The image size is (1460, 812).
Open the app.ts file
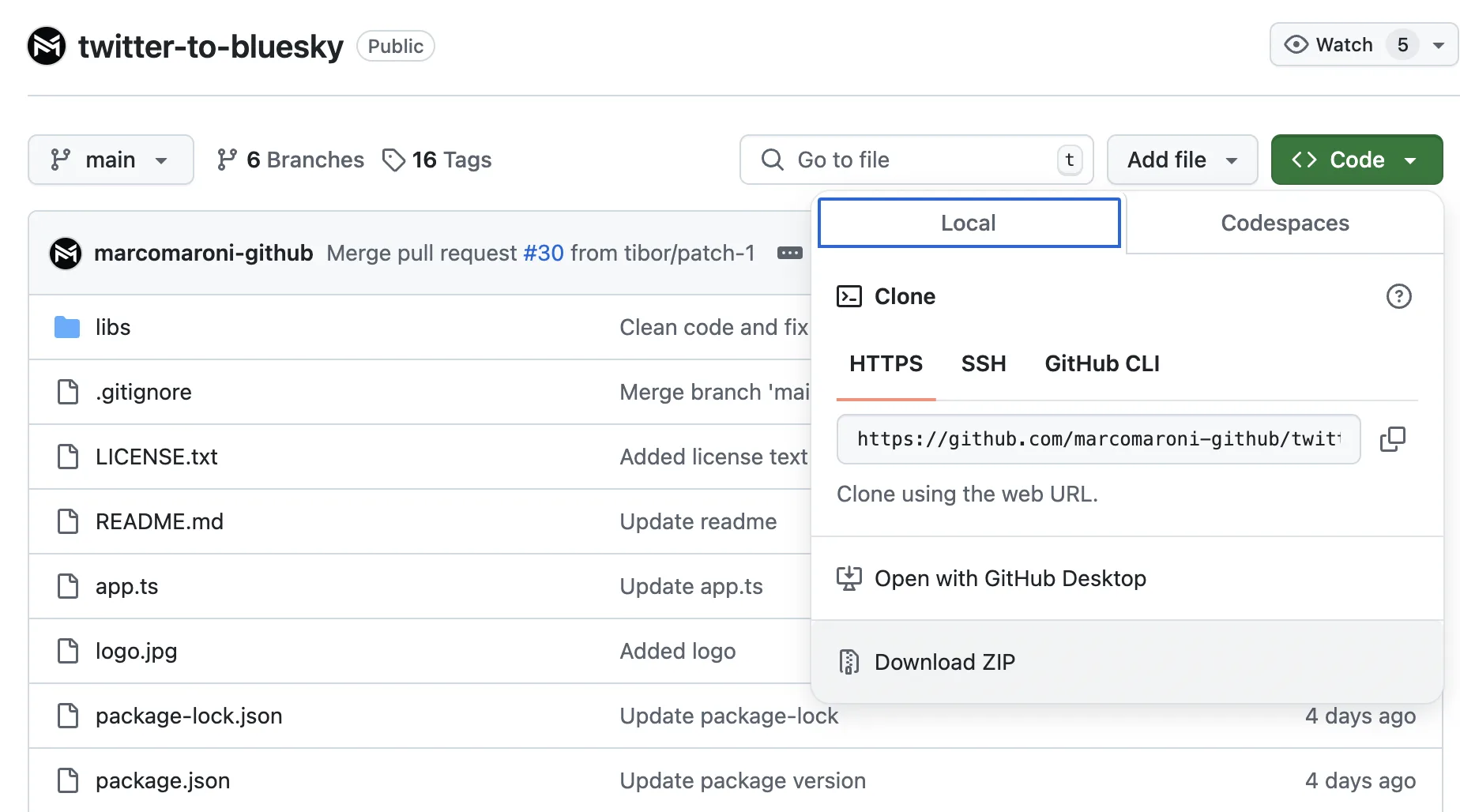click(127, 586)
